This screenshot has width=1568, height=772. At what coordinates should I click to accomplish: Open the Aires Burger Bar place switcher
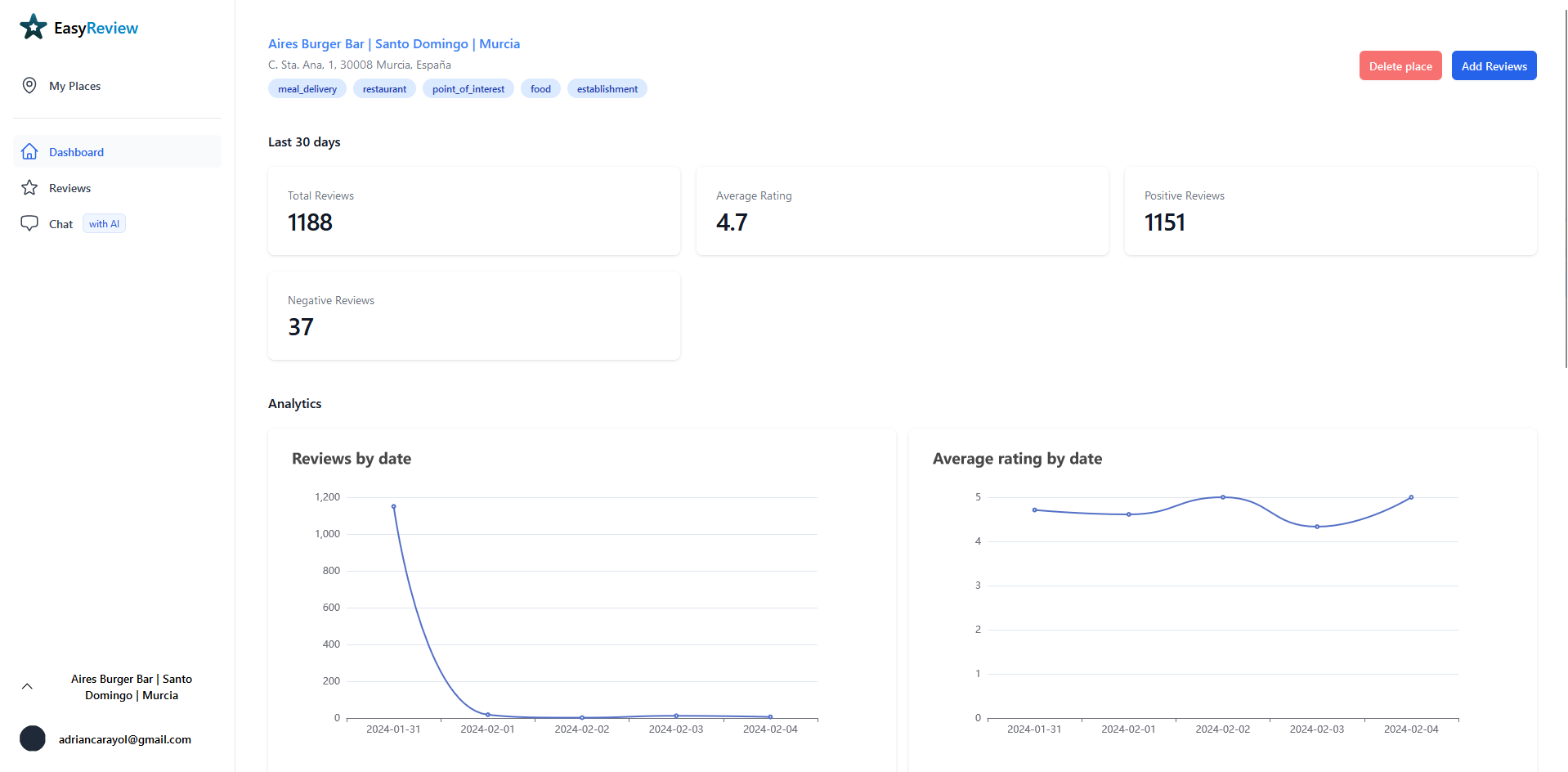(131, 687)
